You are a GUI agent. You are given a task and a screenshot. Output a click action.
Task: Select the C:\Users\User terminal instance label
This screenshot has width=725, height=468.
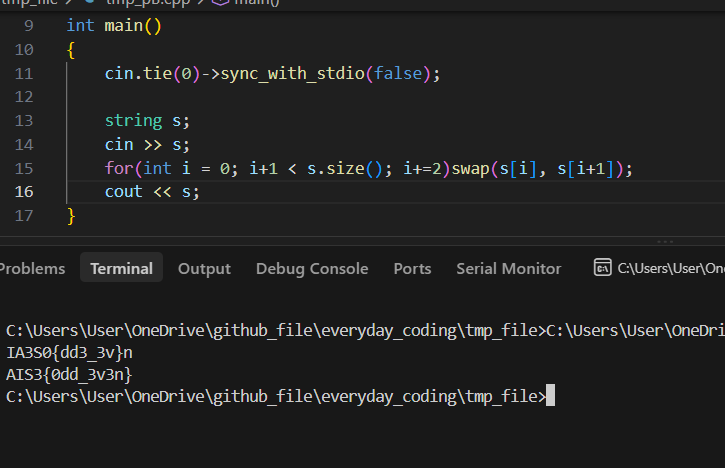point(671,268)
